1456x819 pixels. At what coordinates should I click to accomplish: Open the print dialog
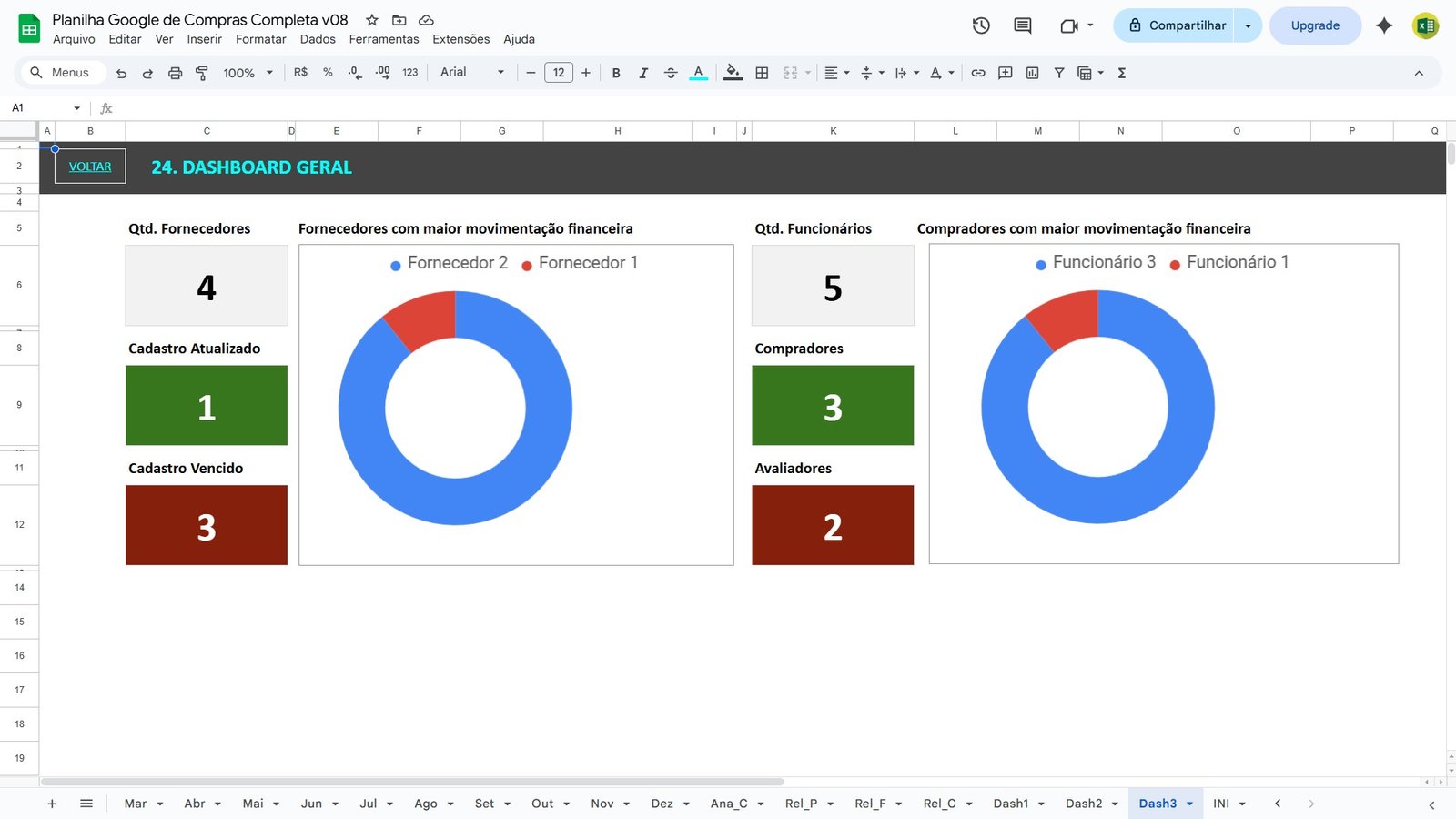coord(175,72)
